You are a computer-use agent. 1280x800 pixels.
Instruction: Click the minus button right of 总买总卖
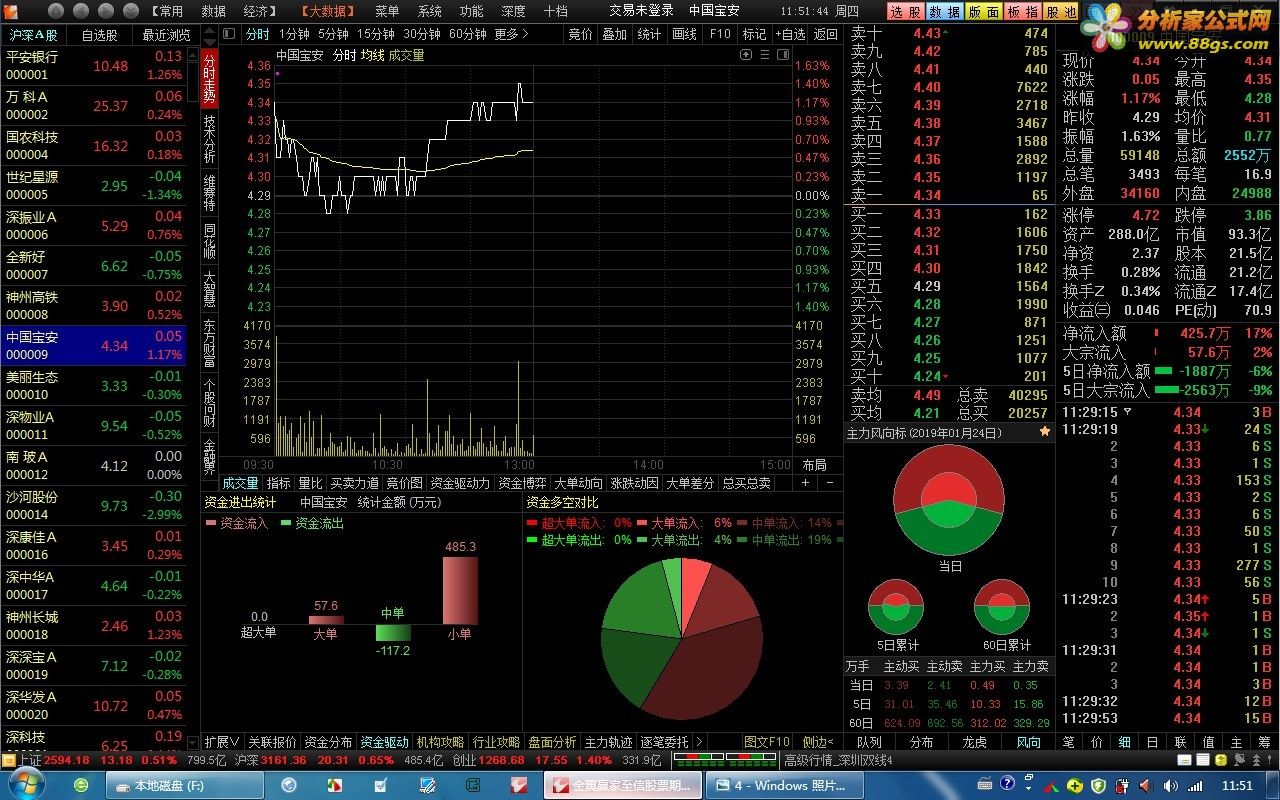point(828,483)
